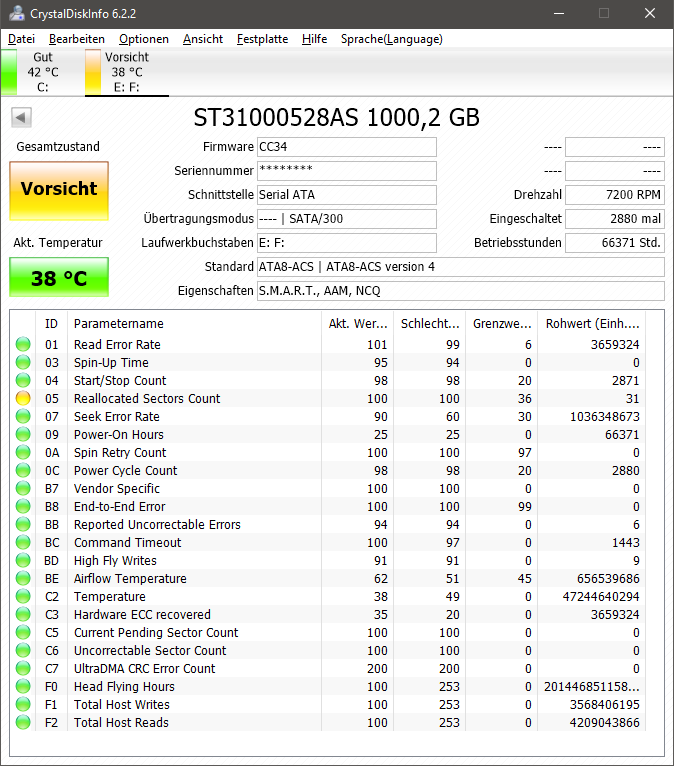Viewport: 674px width, 766px height.
Task: Click the green status icon for Read Error Rate
Action: (x=23, y=344)
